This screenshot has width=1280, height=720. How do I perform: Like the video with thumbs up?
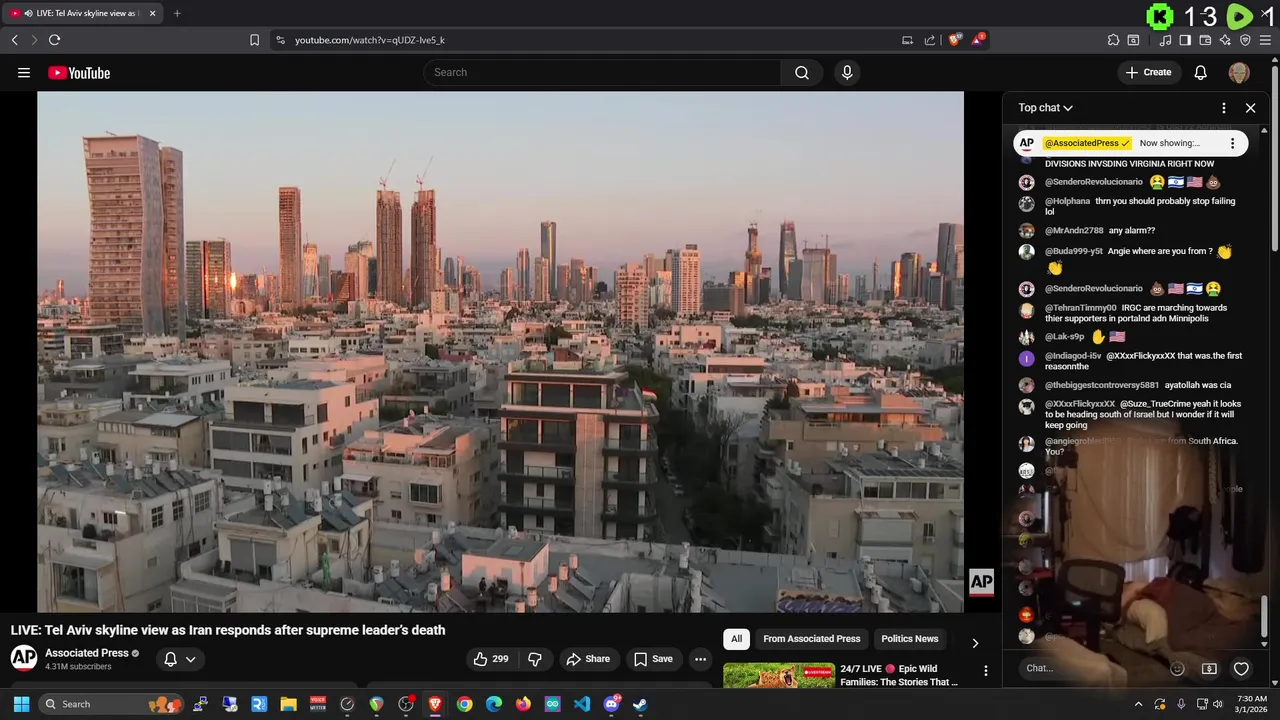[491, 659]
